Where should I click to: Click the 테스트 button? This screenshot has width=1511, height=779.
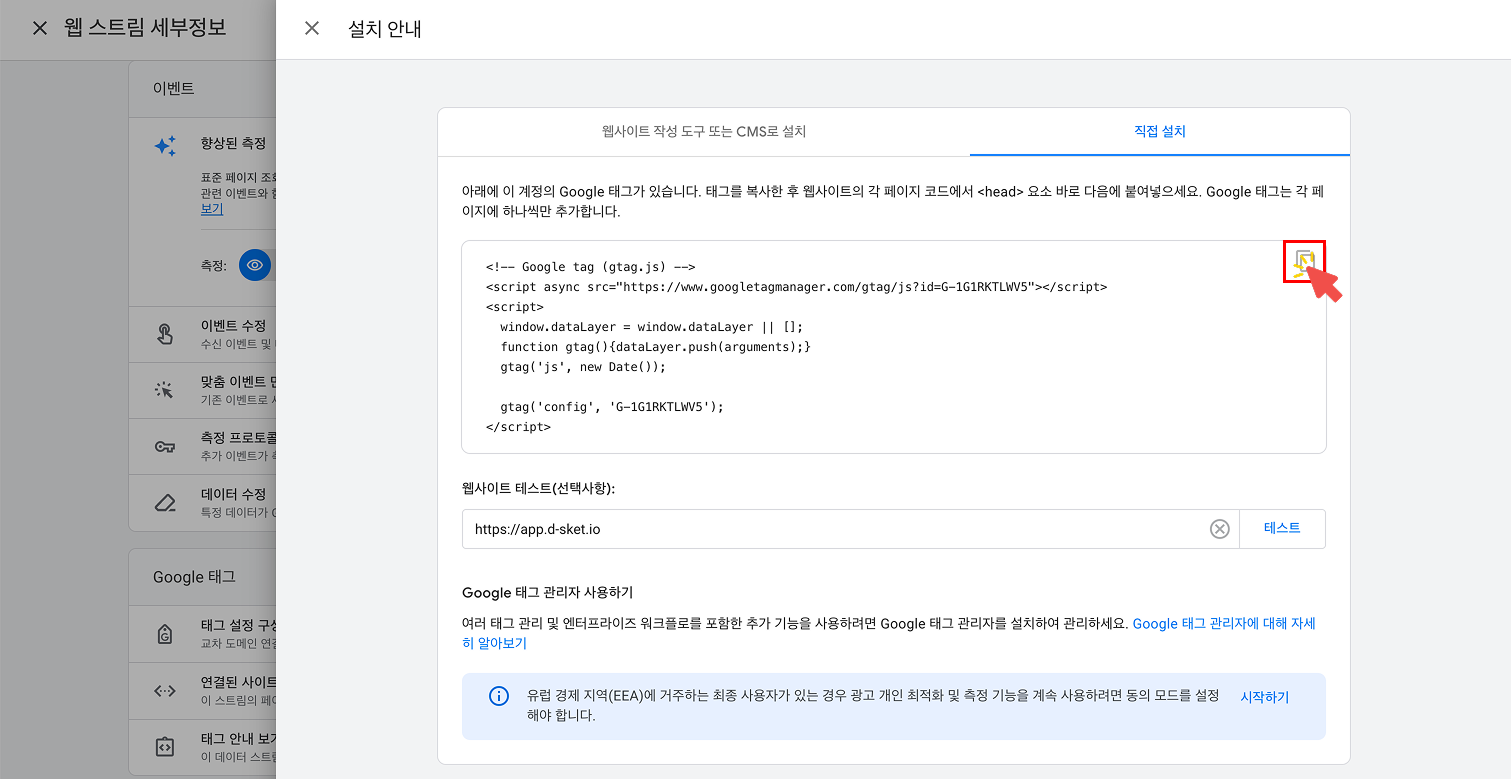[x=1283, y=529]
